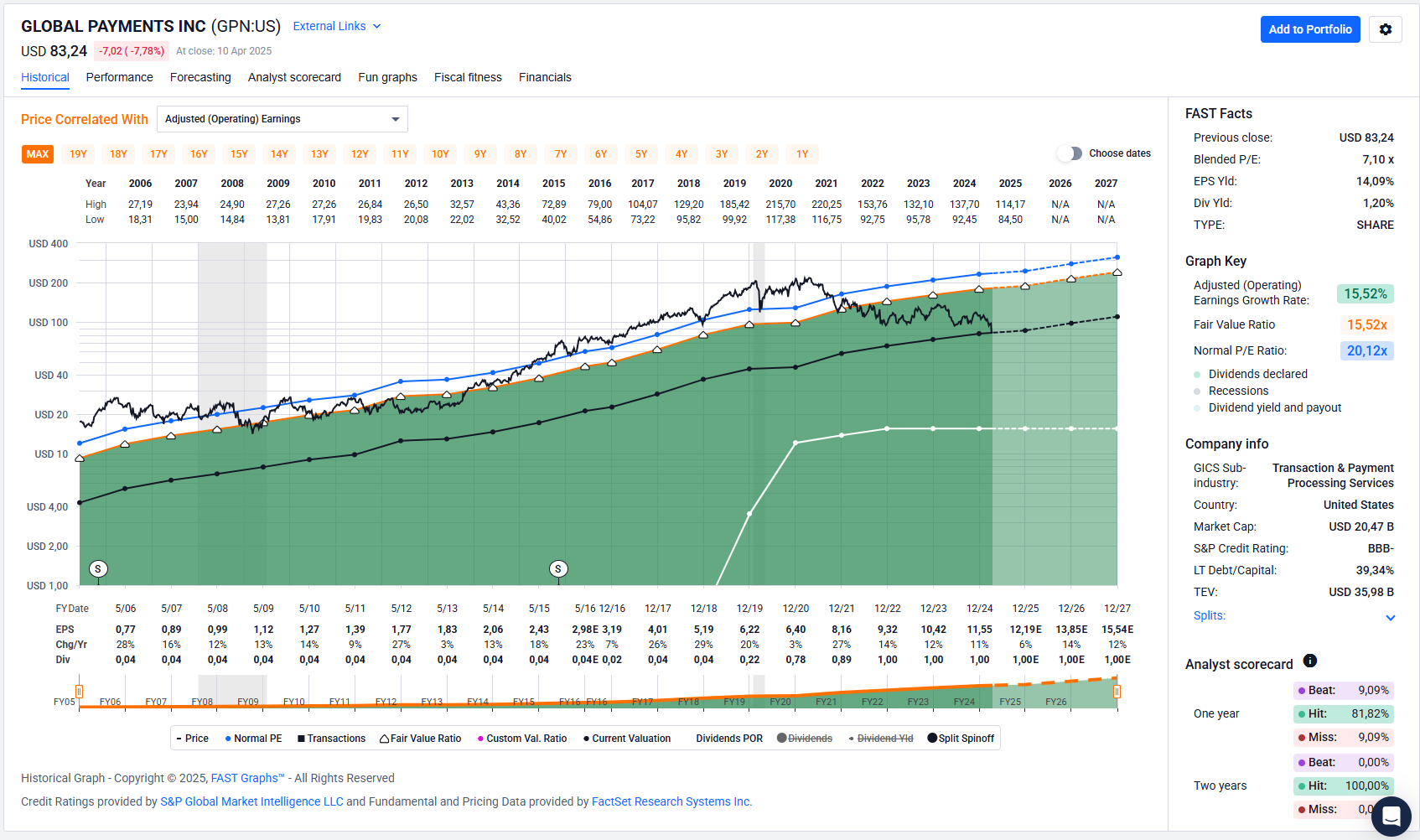This screenshot has width=1420, height=840.
Task: Switch to the Forecasting tab
Action: pos(200,77)
